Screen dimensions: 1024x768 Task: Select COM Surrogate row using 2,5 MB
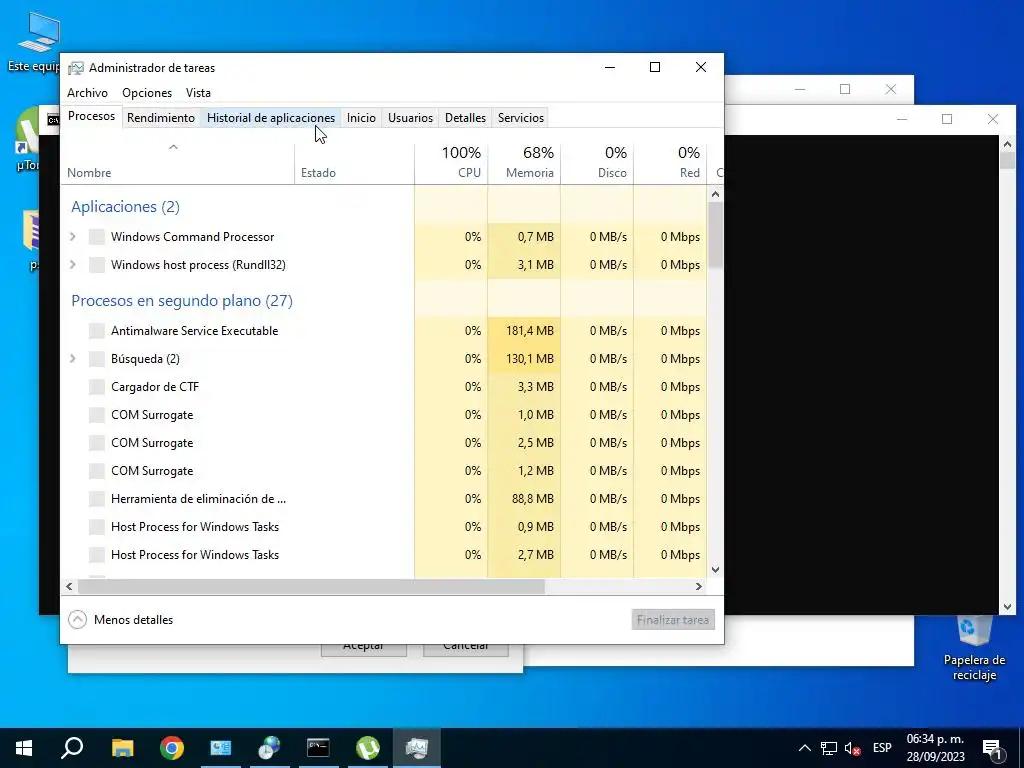click(x=384, y=443)
